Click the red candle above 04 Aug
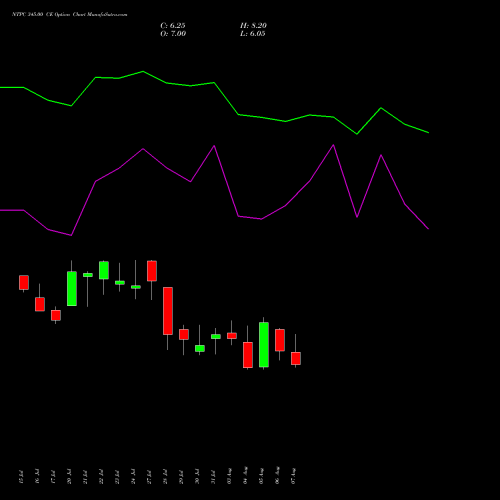 click(x=248, y=355)
